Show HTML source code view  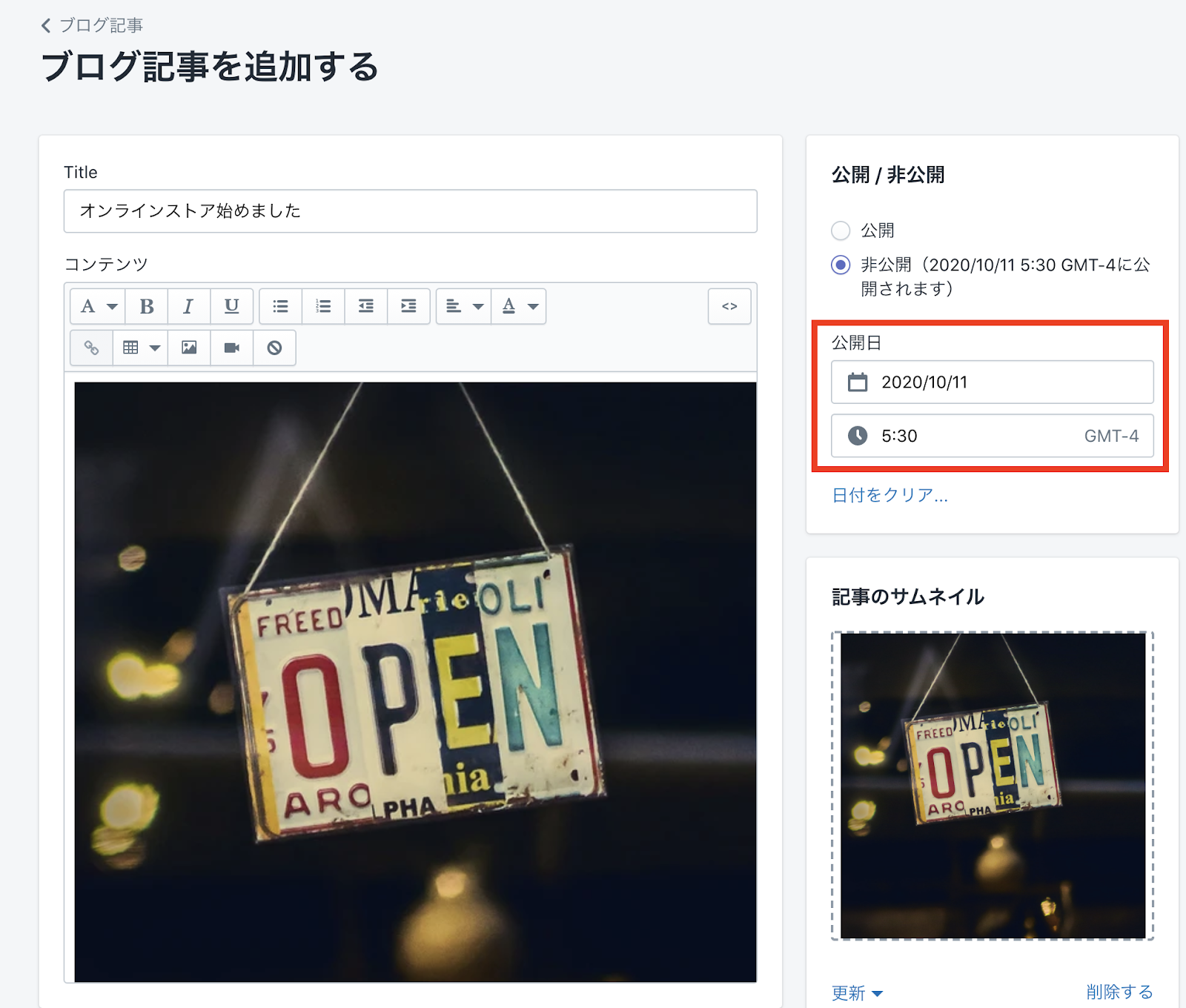point(729,307)
